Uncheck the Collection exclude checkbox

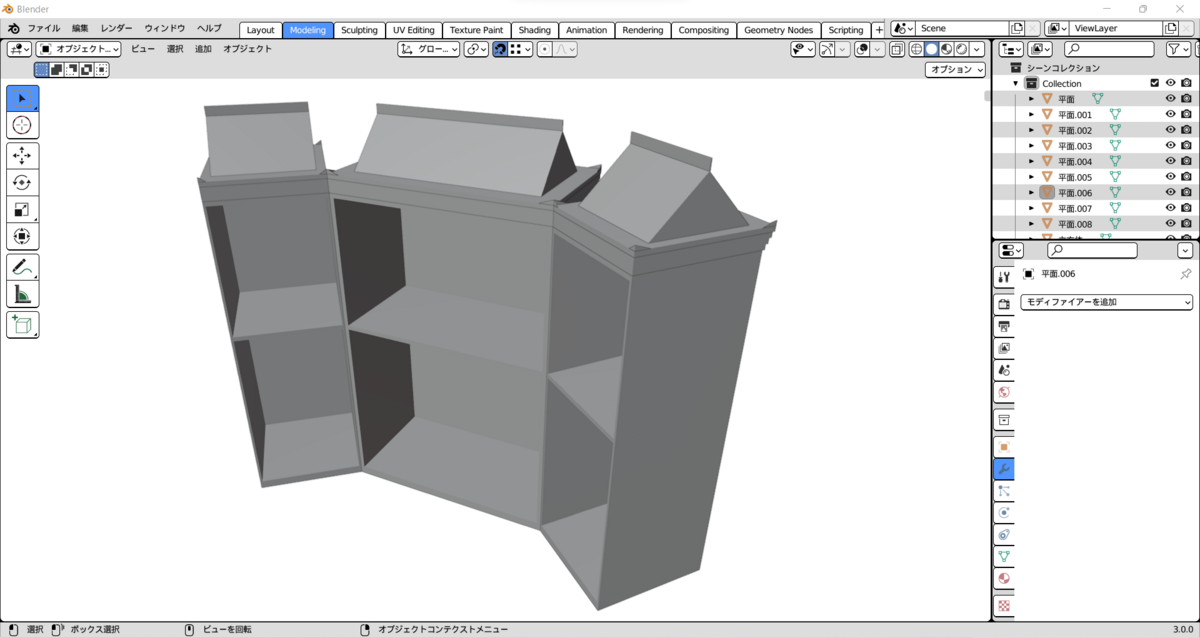point(1155,83)
